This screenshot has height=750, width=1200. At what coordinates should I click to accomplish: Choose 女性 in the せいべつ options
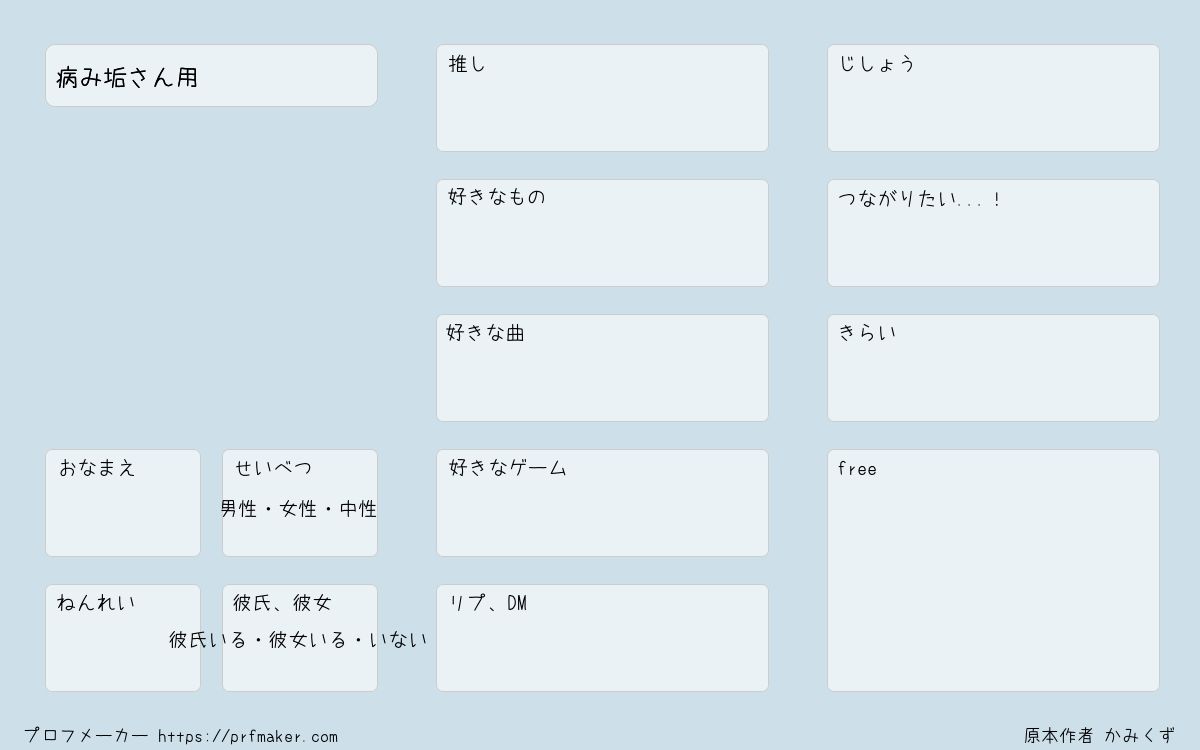(298, 509)
